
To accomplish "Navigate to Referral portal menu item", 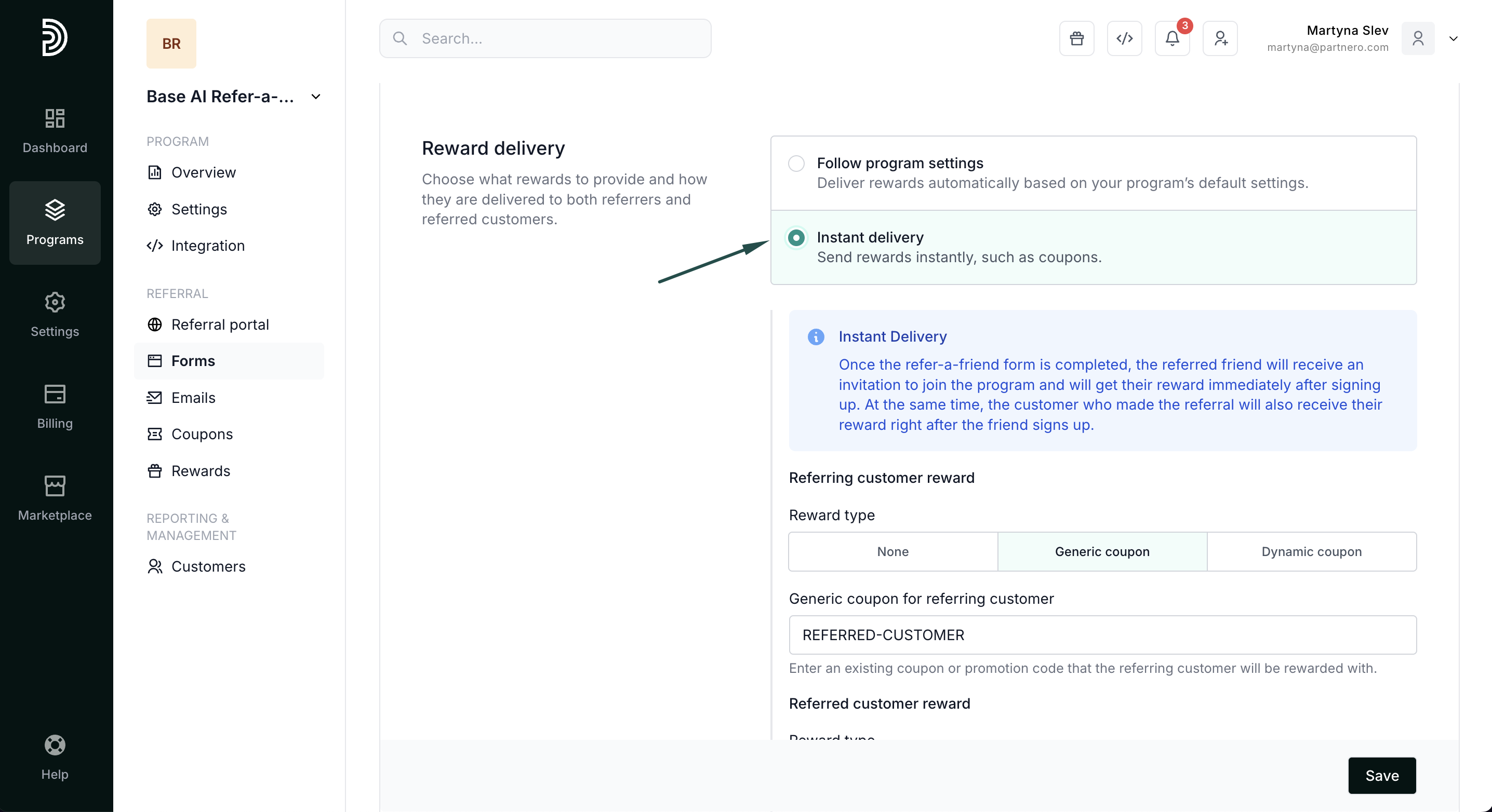I will [x=220, y=324].
